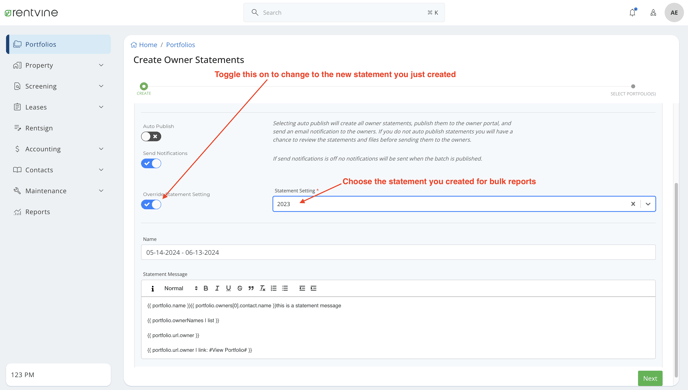Click the Select Portfolio(s) step marker
This screenshot has height=390, width=688.
[x=633, y=86]
